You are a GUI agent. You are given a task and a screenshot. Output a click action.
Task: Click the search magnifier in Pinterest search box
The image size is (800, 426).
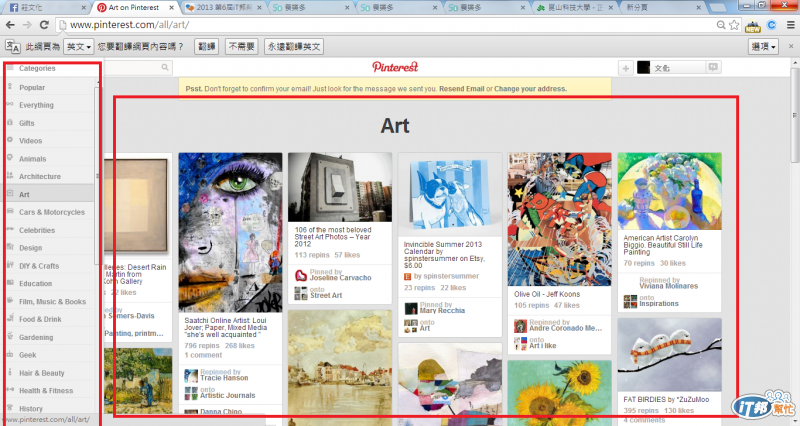pyautogui.click(x=165, y=67)
